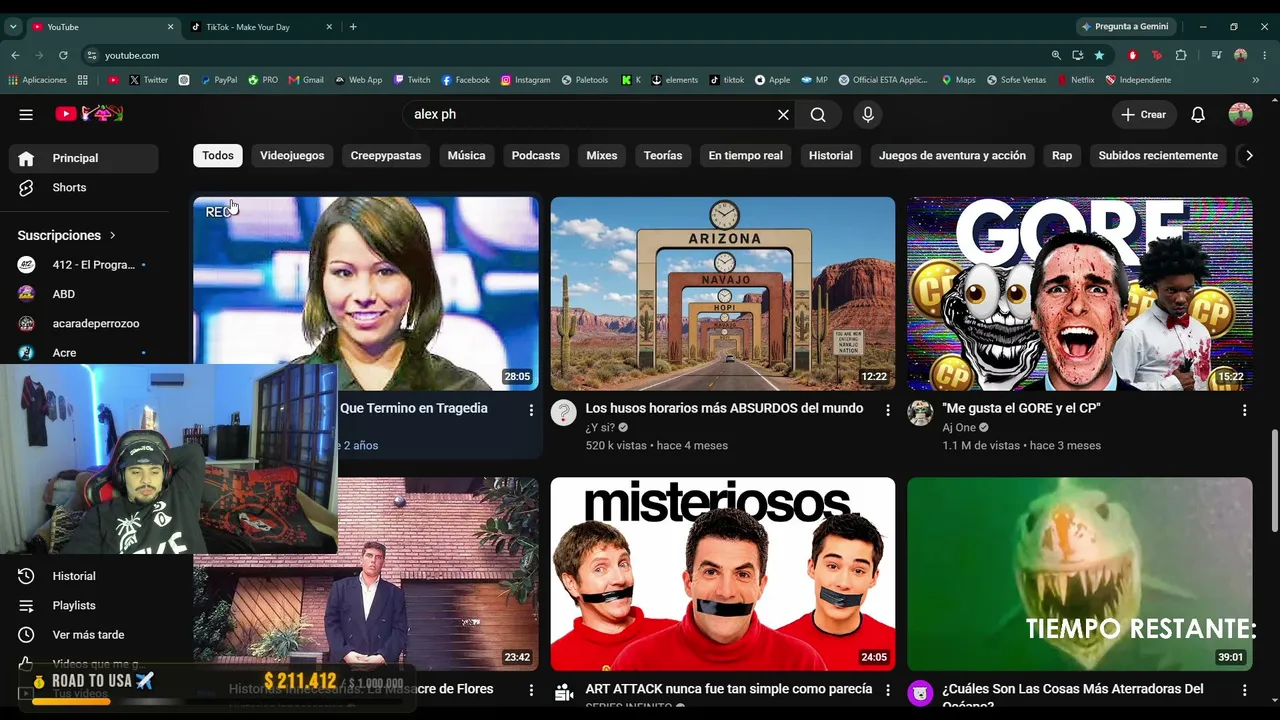The width and height of the screenshot is (1280, 720).
Task: Open Chrome media controls icon
Action: point(1216,55)
